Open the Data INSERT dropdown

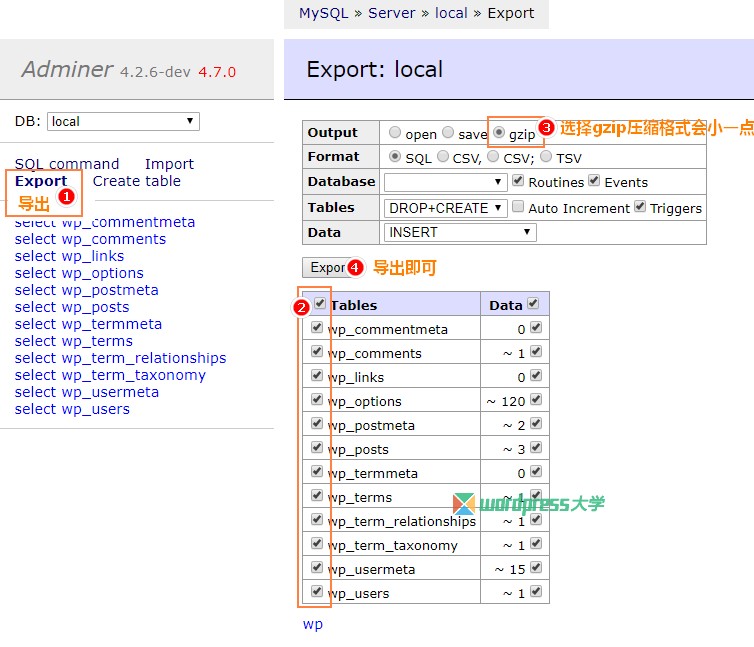(460, 232)
